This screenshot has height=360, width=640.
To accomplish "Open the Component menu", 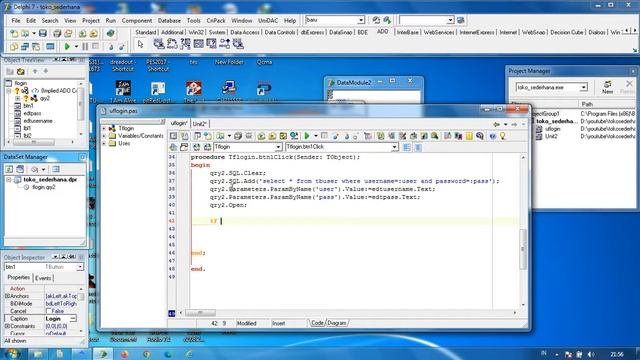I will (137, 20).
